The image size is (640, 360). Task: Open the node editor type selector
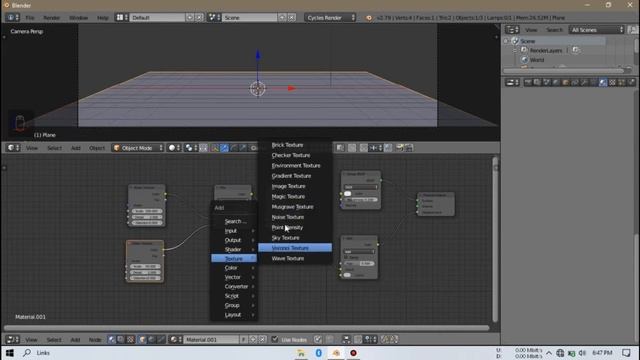(x=13, y=340)
